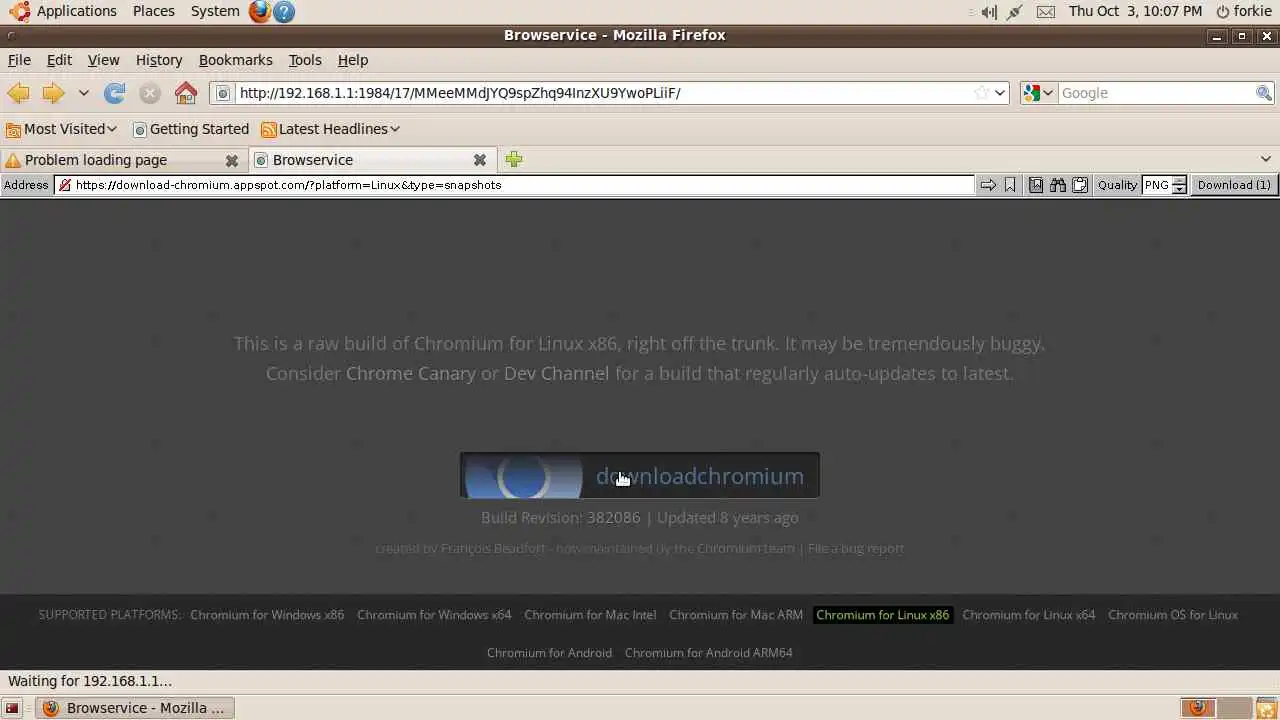Screen dimensions: 1280x720
Task: Close the Problem loading page tab
Action: point(232,160)
